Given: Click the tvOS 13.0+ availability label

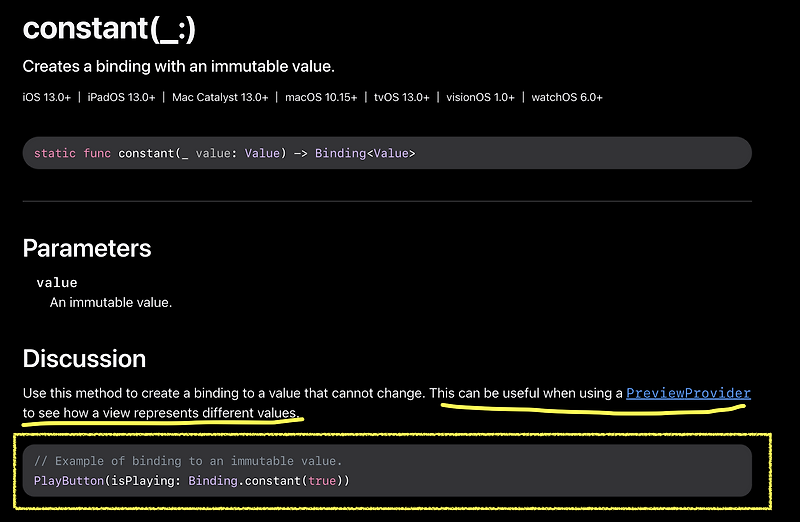Looking at the screenshot, I should pyautogui.click(x=402, y=97).
